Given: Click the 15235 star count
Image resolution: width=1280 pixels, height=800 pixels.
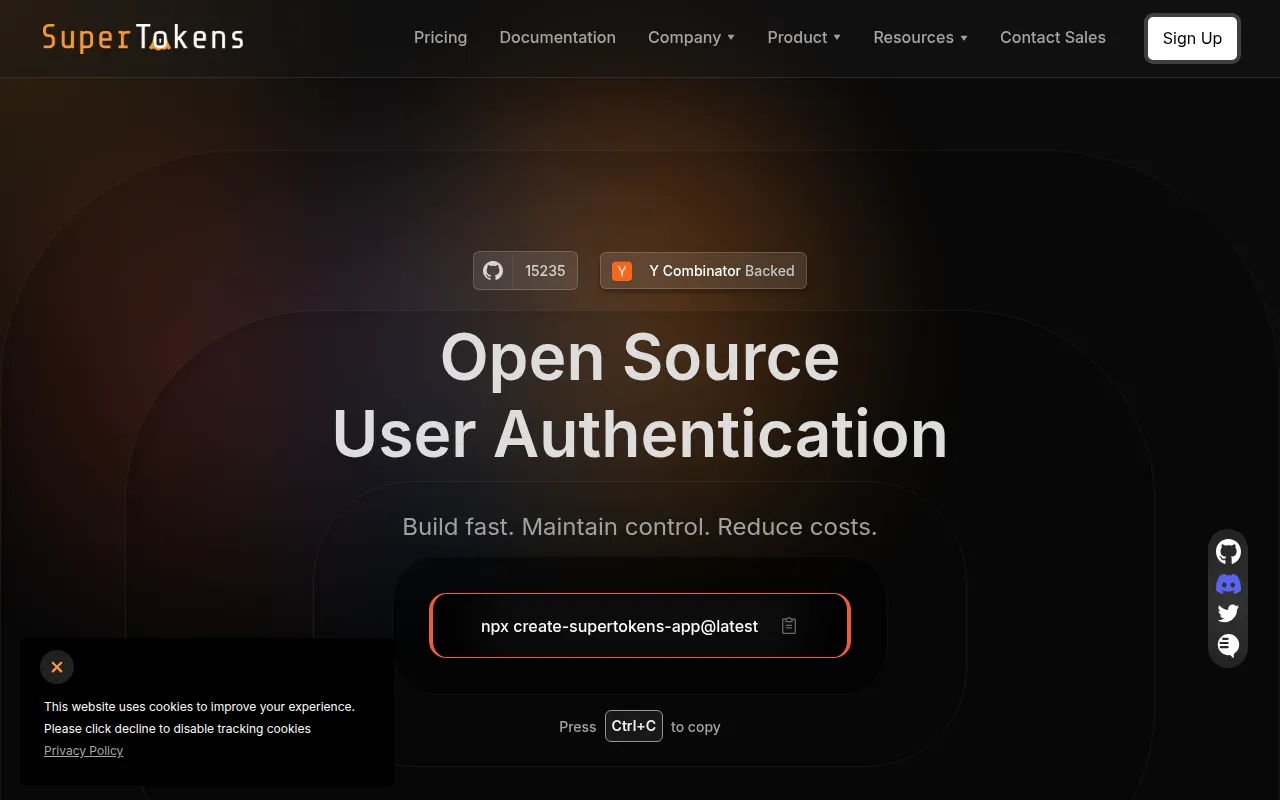Looking at the screenshot, I should pos(545,271).
